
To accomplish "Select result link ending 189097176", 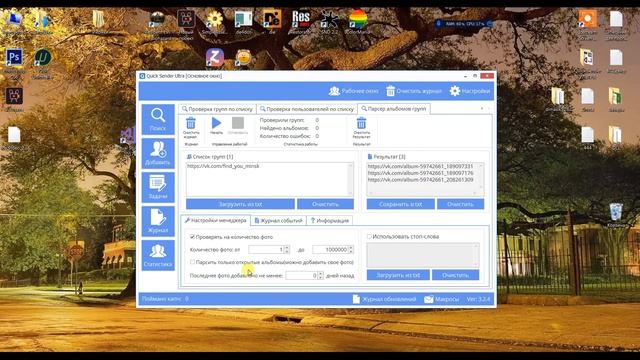I will click(x=420, y=173).
